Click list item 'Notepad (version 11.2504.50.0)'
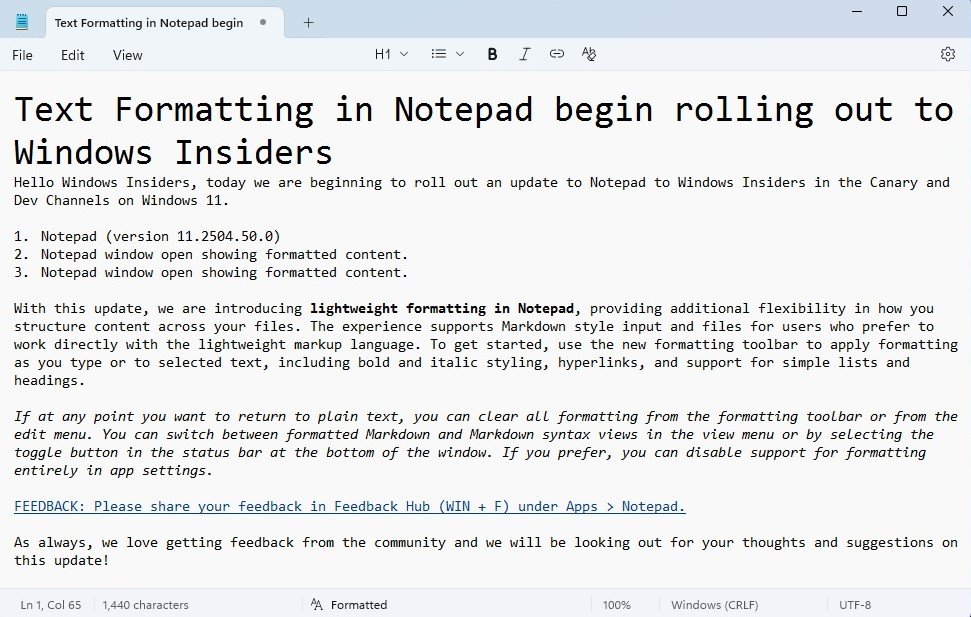 [160, 237]
